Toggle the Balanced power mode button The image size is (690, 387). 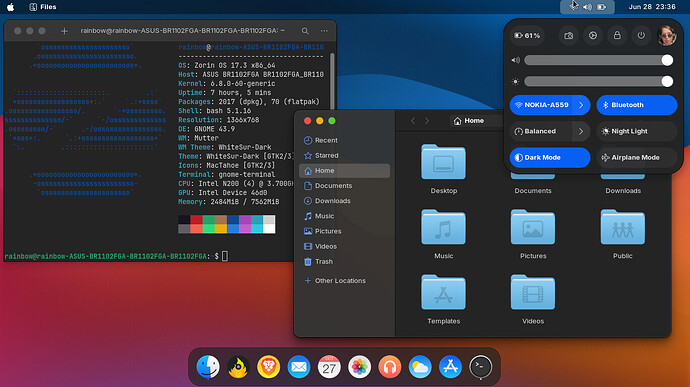coord(541,131)
